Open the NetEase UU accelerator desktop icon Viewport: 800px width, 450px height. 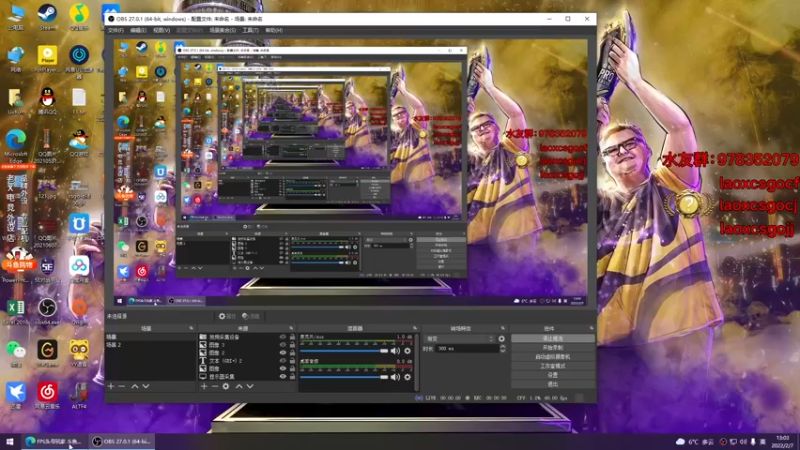point(79,56)
